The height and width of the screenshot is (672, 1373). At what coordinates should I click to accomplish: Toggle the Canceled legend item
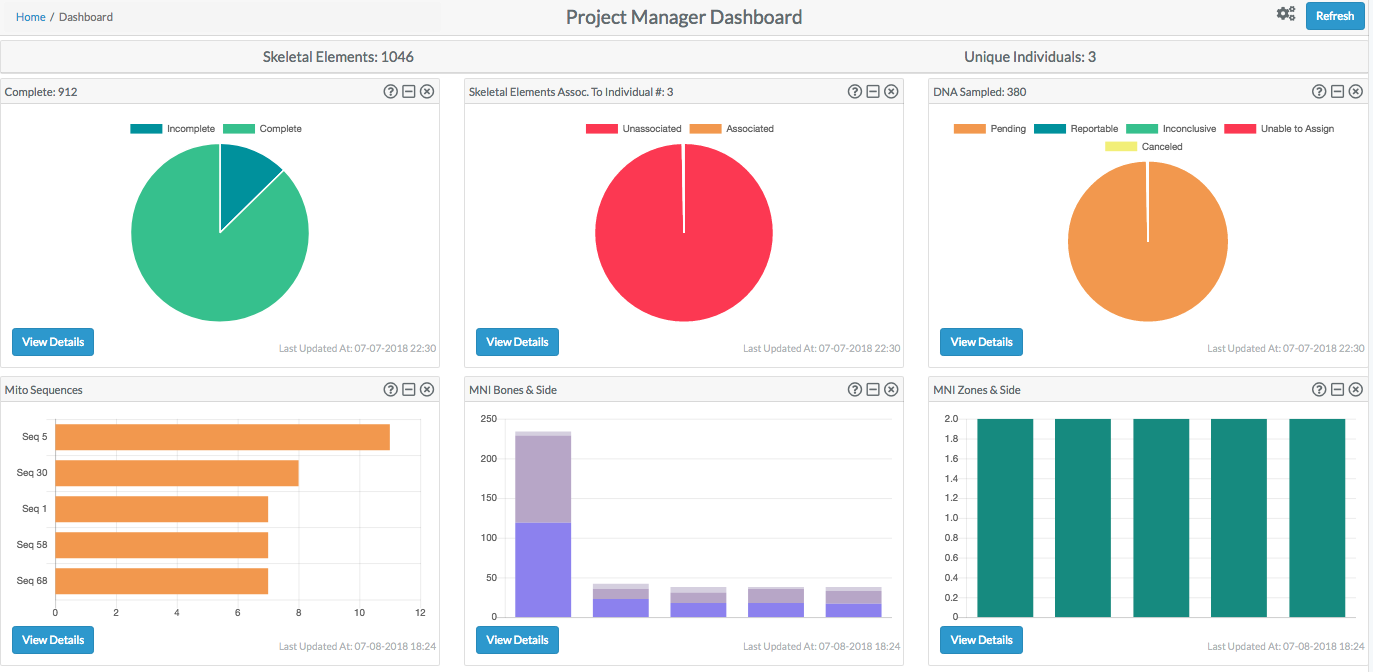[1144, 147]
